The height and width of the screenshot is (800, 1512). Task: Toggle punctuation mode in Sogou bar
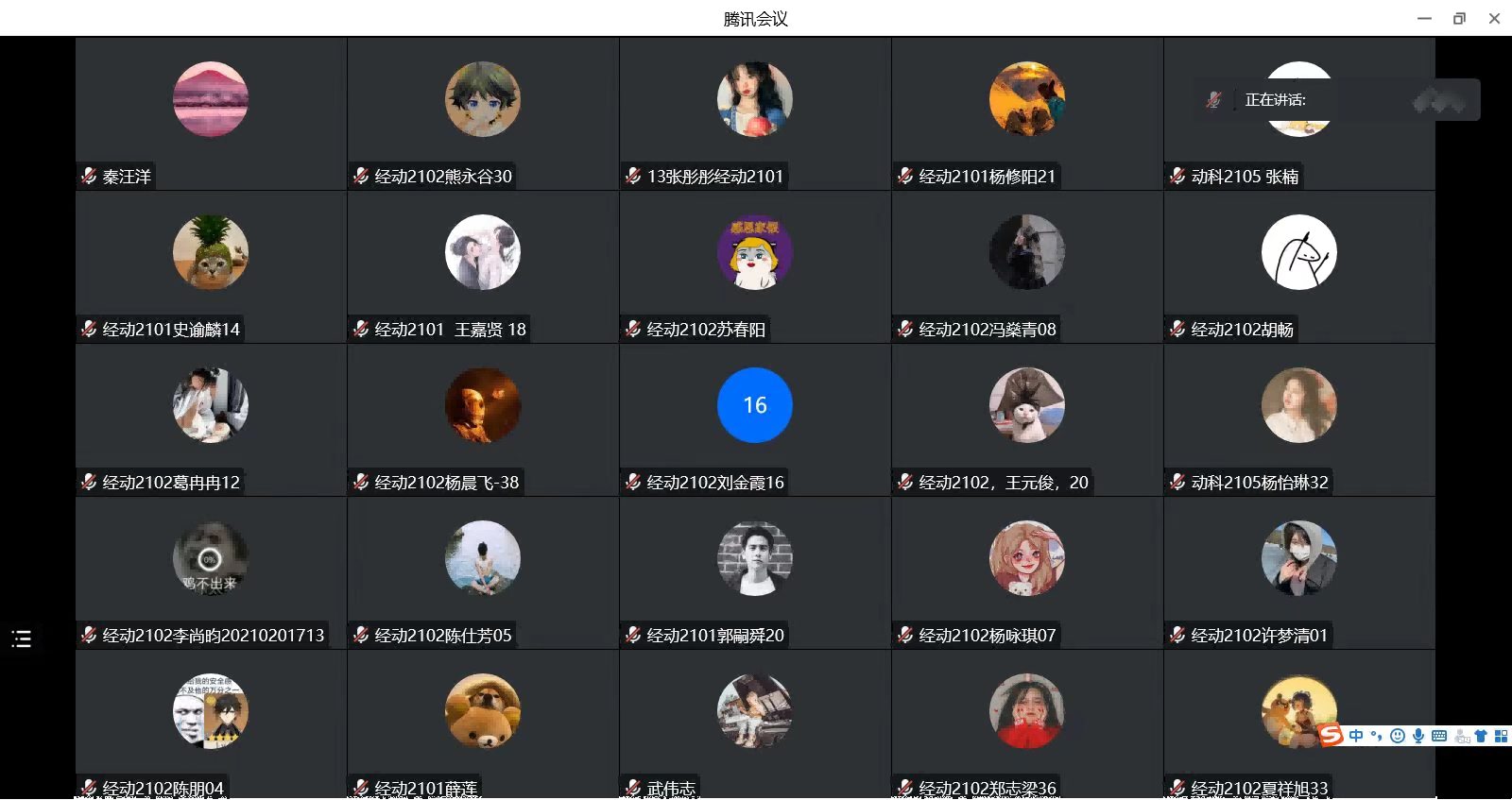[x=1377, y=736]
